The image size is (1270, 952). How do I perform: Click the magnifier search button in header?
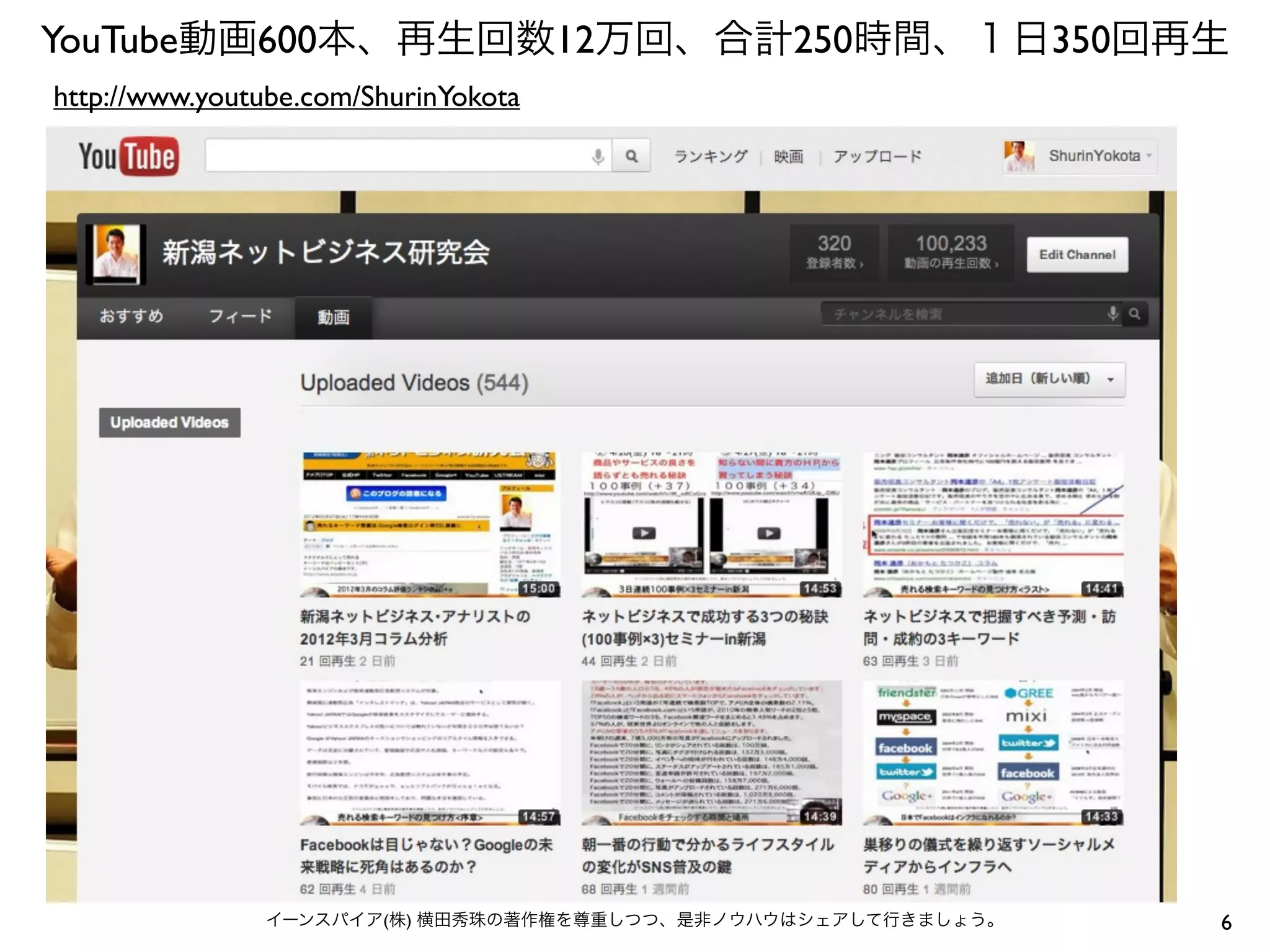631,156
